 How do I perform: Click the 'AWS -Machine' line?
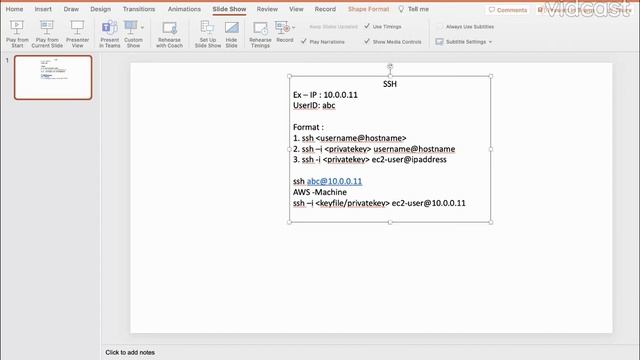tap(320, 192)
